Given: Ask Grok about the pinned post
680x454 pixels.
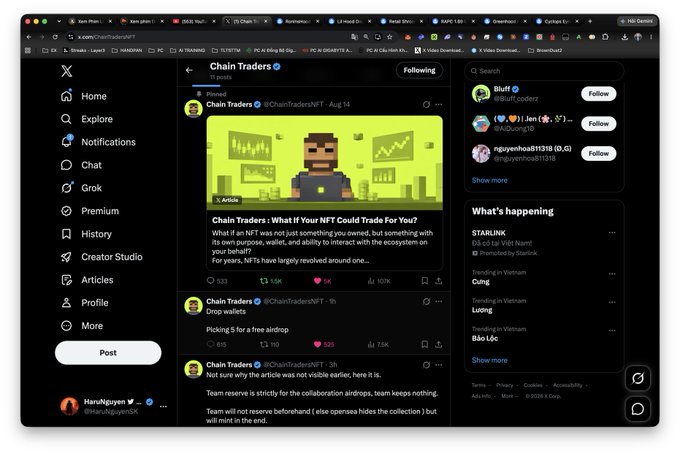Looking at the screenshot, I should 426,105.
